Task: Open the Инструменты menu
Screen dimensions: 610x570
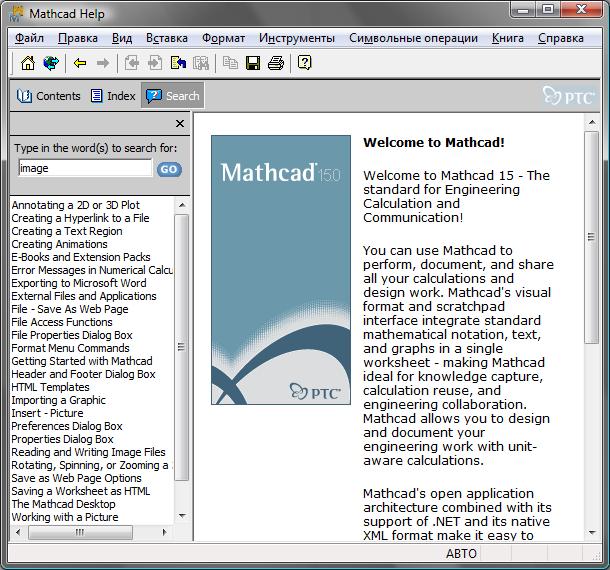Action: coord(297,38)
